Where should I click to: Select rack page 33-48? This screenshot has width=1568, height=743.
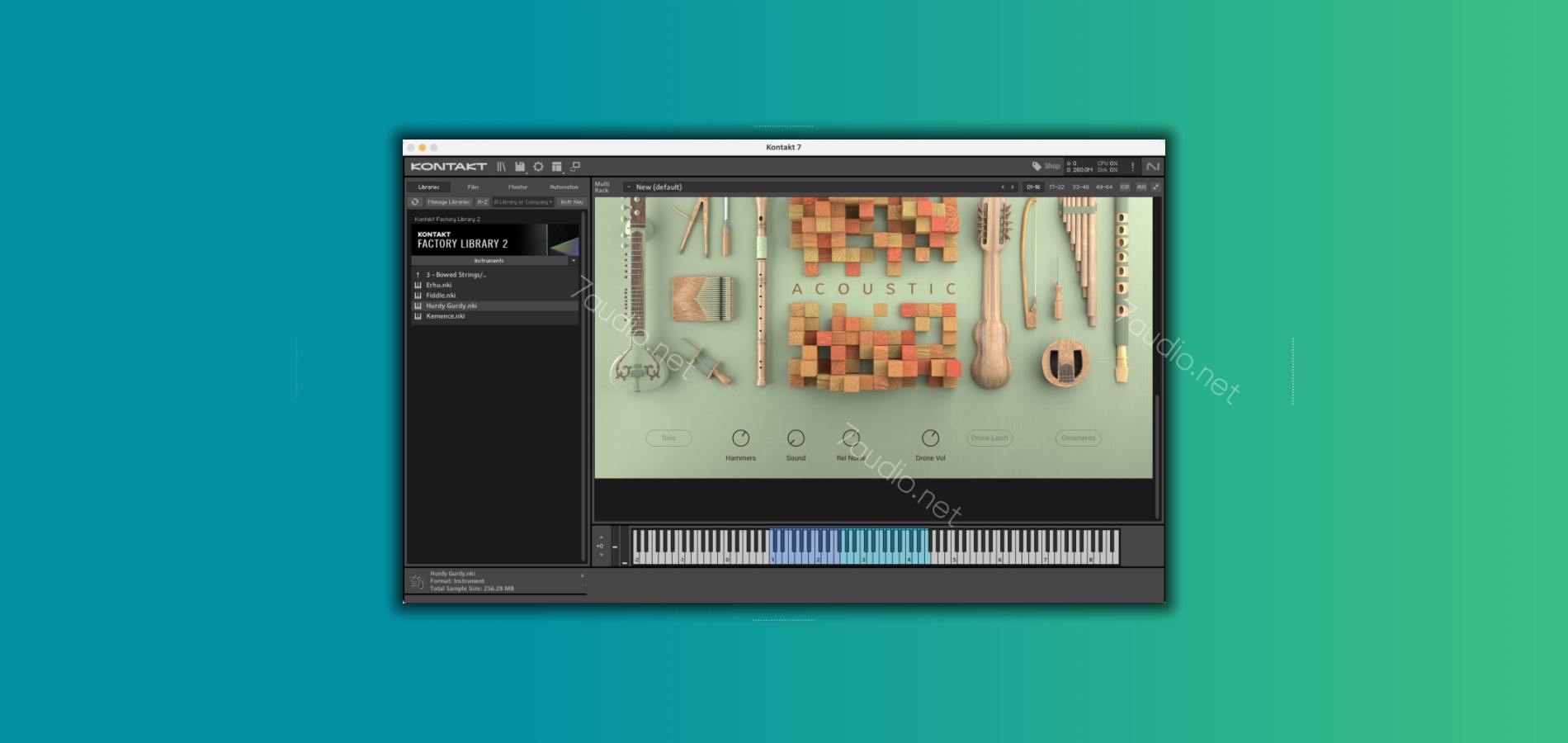point(1080,187)
